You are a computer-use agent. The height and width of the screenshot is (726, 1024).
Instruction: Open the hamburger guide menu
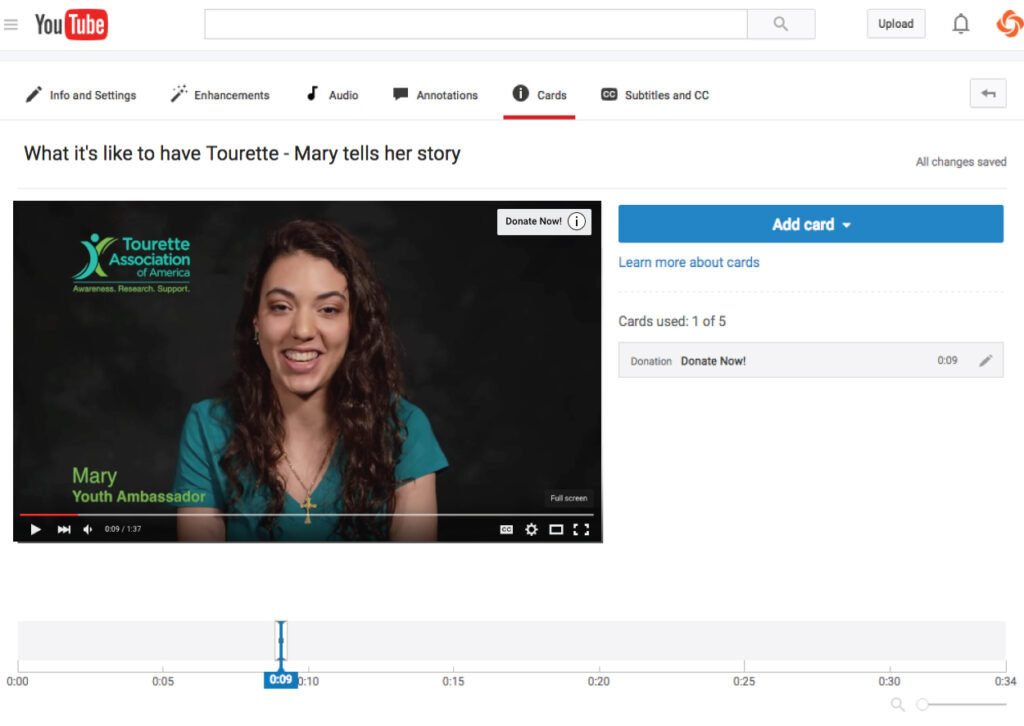coord(11,24)
